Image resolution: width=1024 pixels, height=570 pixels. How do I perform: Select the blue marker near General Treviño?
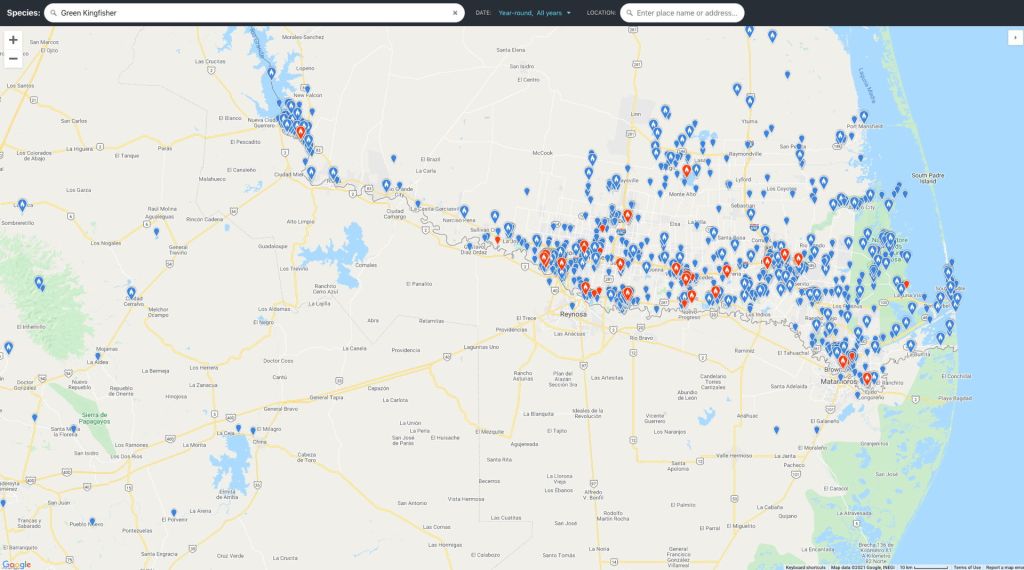coord(156,232)
